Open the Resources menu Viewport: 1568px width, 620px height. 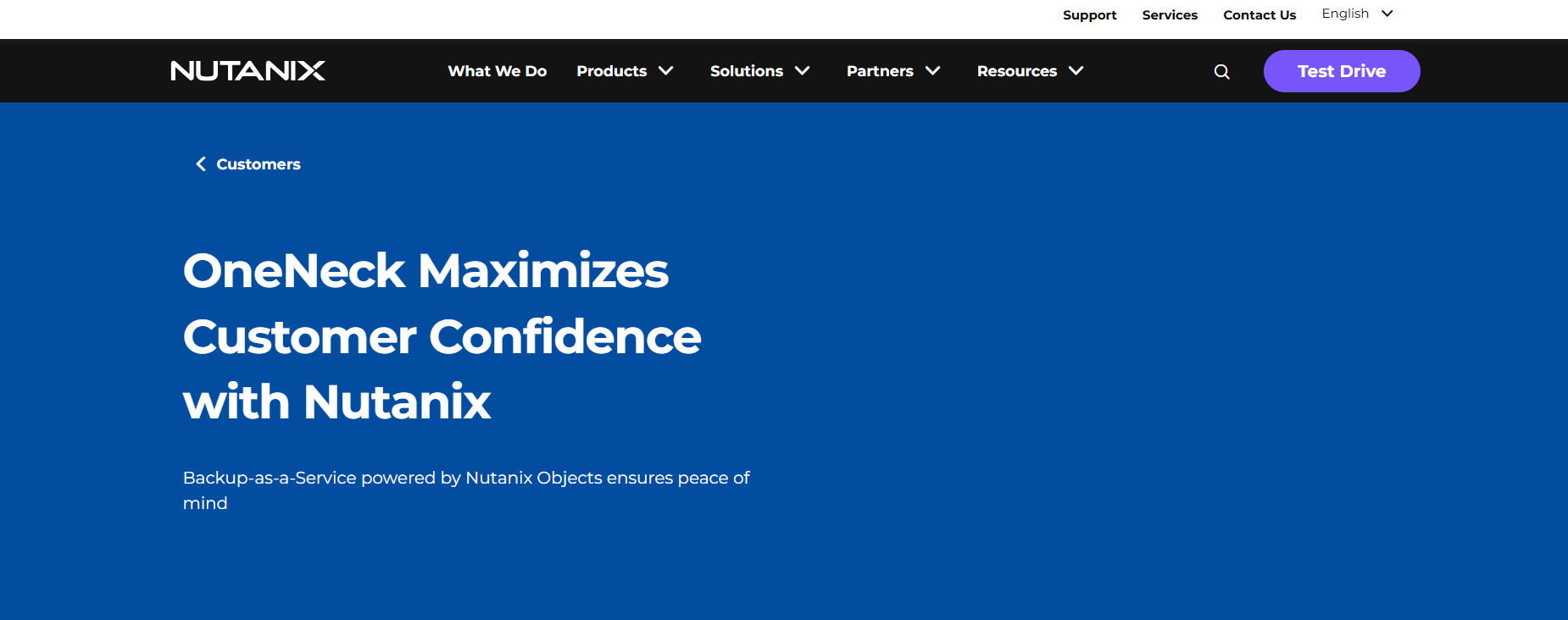click(1017, 71)
